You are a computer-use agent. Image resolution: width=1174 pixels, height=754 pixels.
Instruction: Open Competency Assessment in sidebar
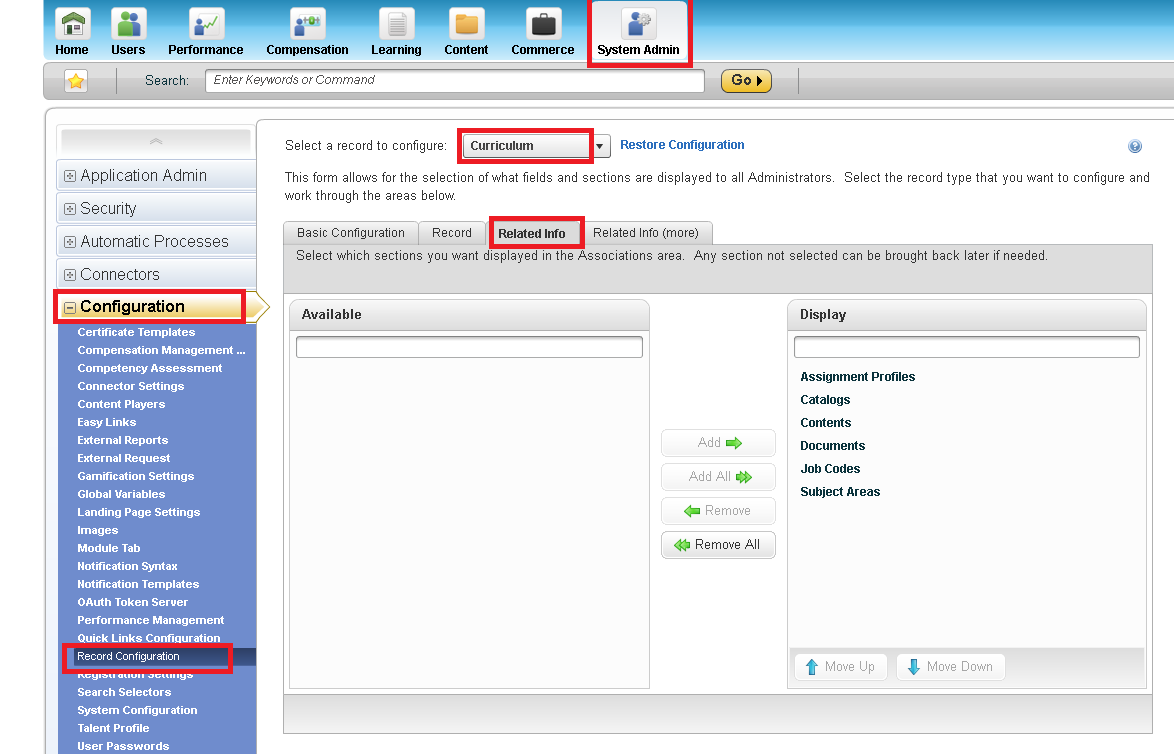tap(150, 368)
